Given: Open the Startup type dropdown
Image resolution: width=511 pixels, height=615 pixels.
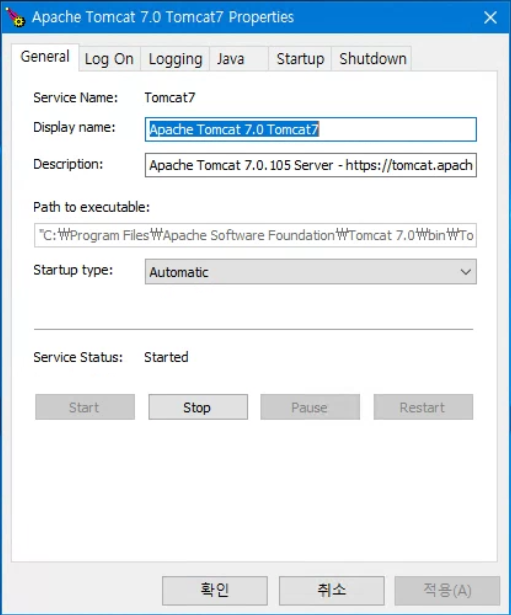Looking at the screenshot, I should coord(311,271).
